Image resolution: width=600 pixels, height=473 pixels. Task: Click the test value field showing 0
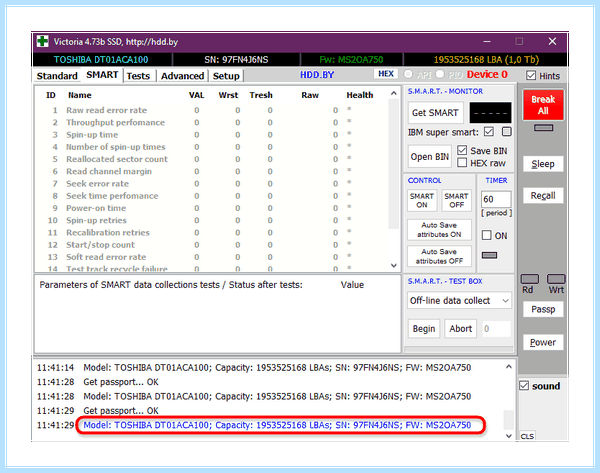coord(496,329)
